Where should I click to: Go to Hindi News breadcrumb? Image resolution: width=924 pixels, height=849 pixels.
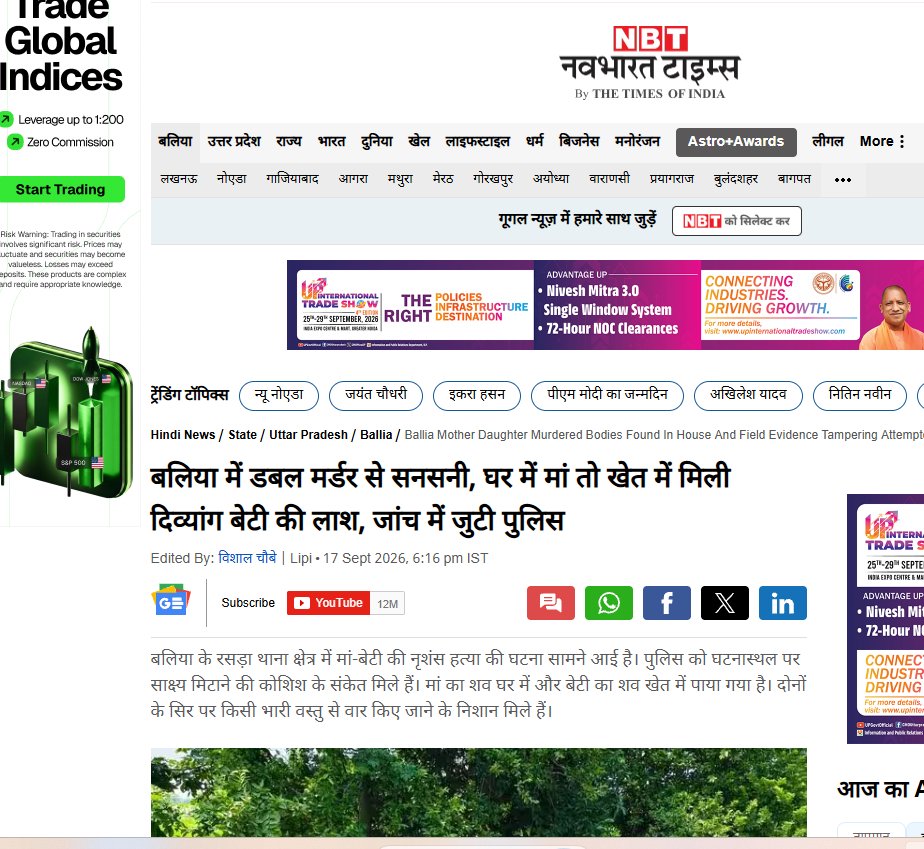pyautogui.click(x=183, y=435)
